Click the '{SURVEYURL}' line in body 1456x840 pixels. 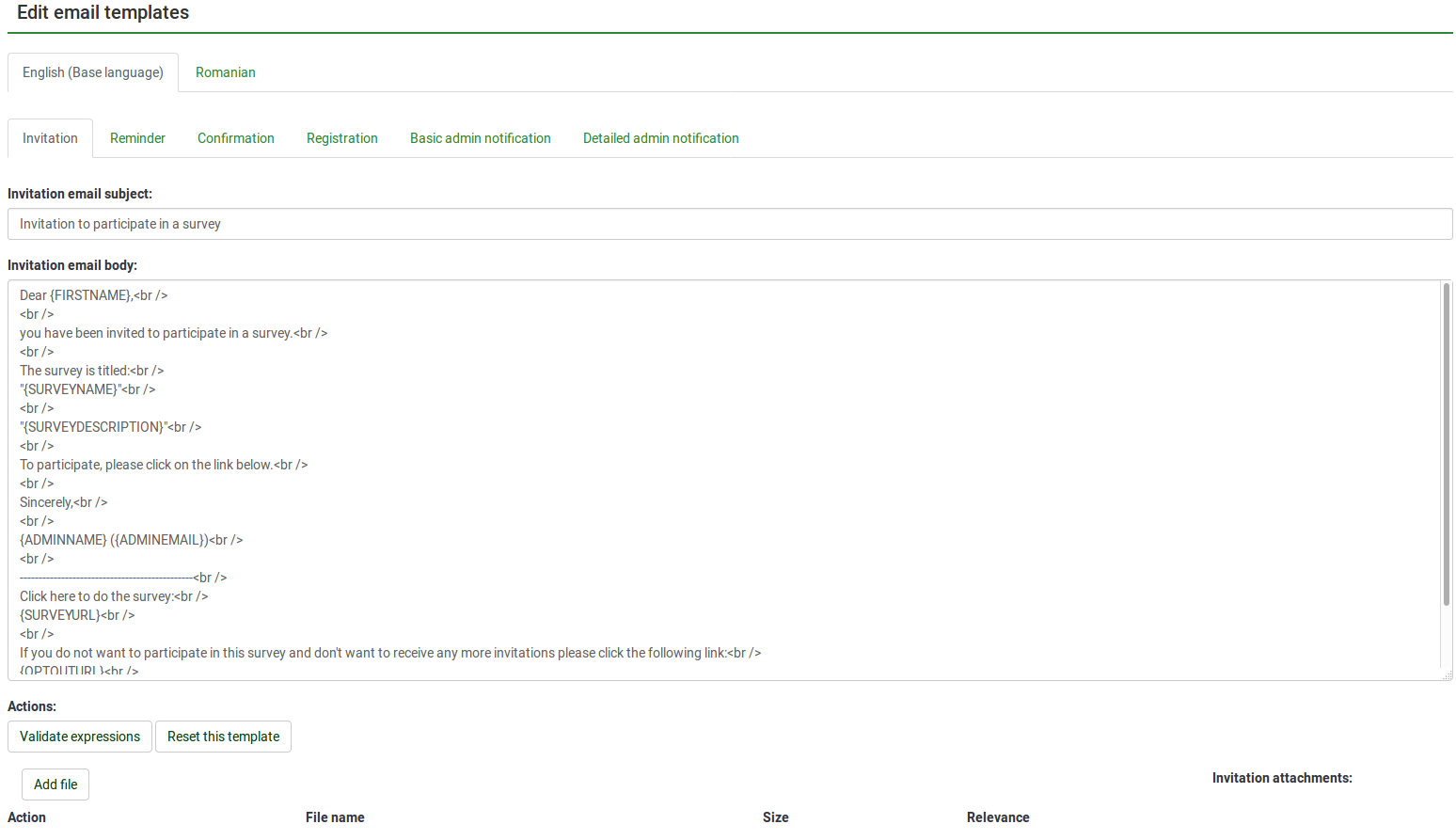pos(77,615)
